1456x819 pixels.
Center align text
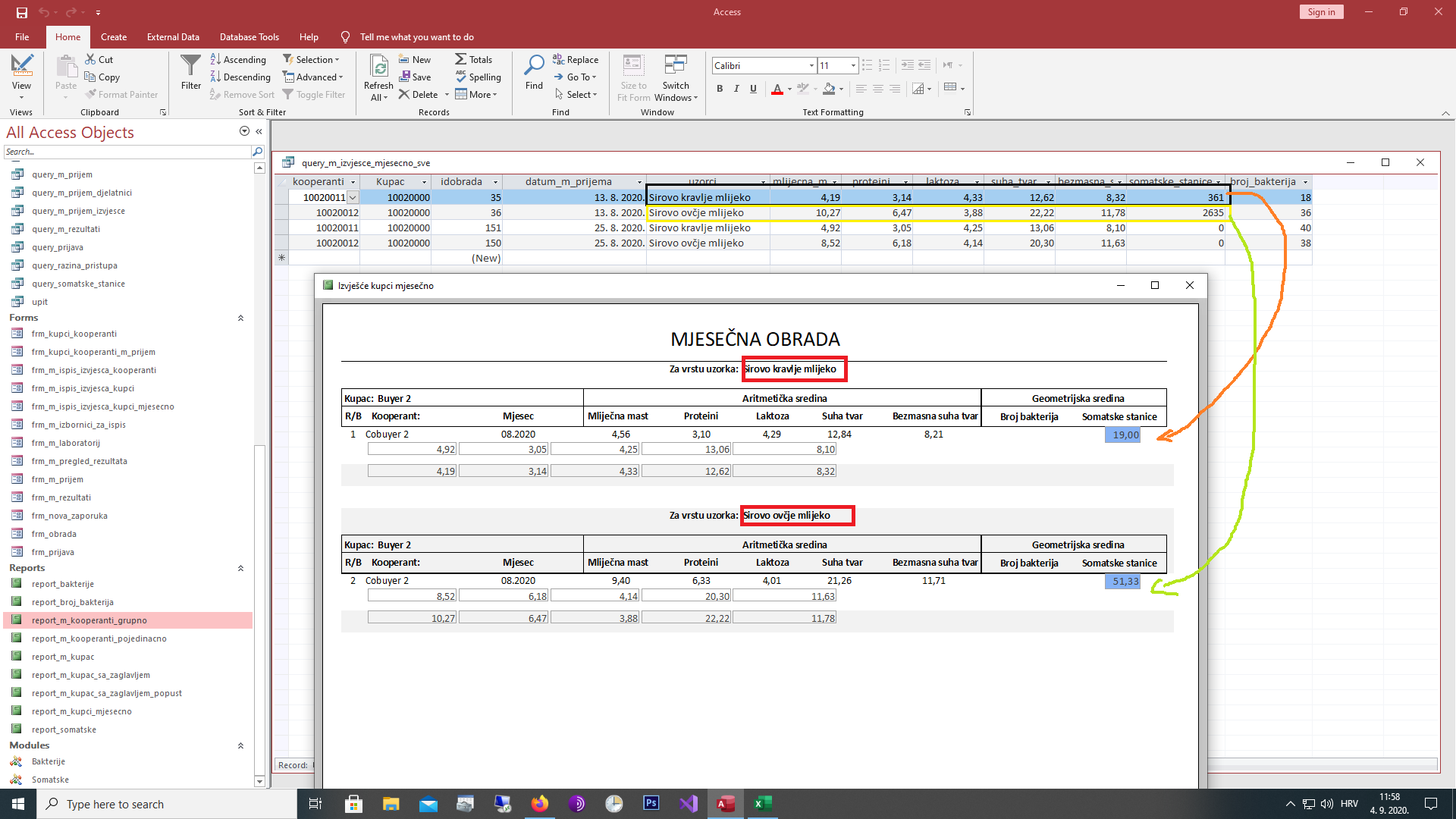877,89
